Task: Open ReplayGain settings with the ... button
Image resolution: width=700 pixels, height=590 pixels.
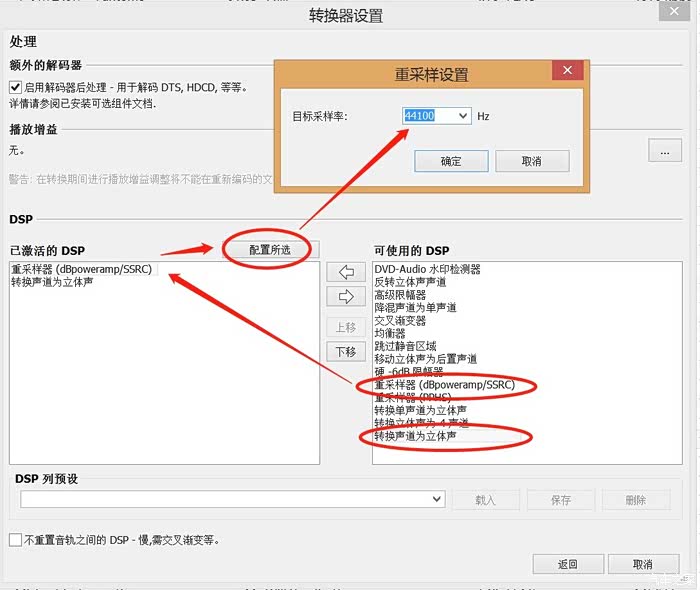Action: (665, 150)
